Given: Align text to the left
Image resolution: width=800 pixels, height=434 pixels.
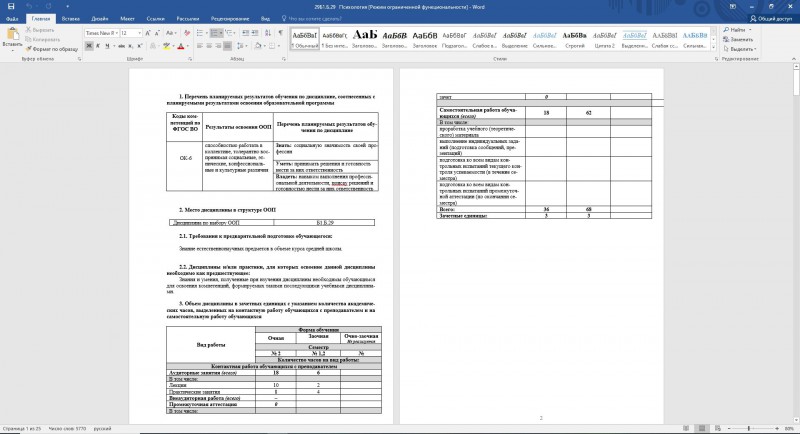Looking at the screenshot, I should click(200, 46).
